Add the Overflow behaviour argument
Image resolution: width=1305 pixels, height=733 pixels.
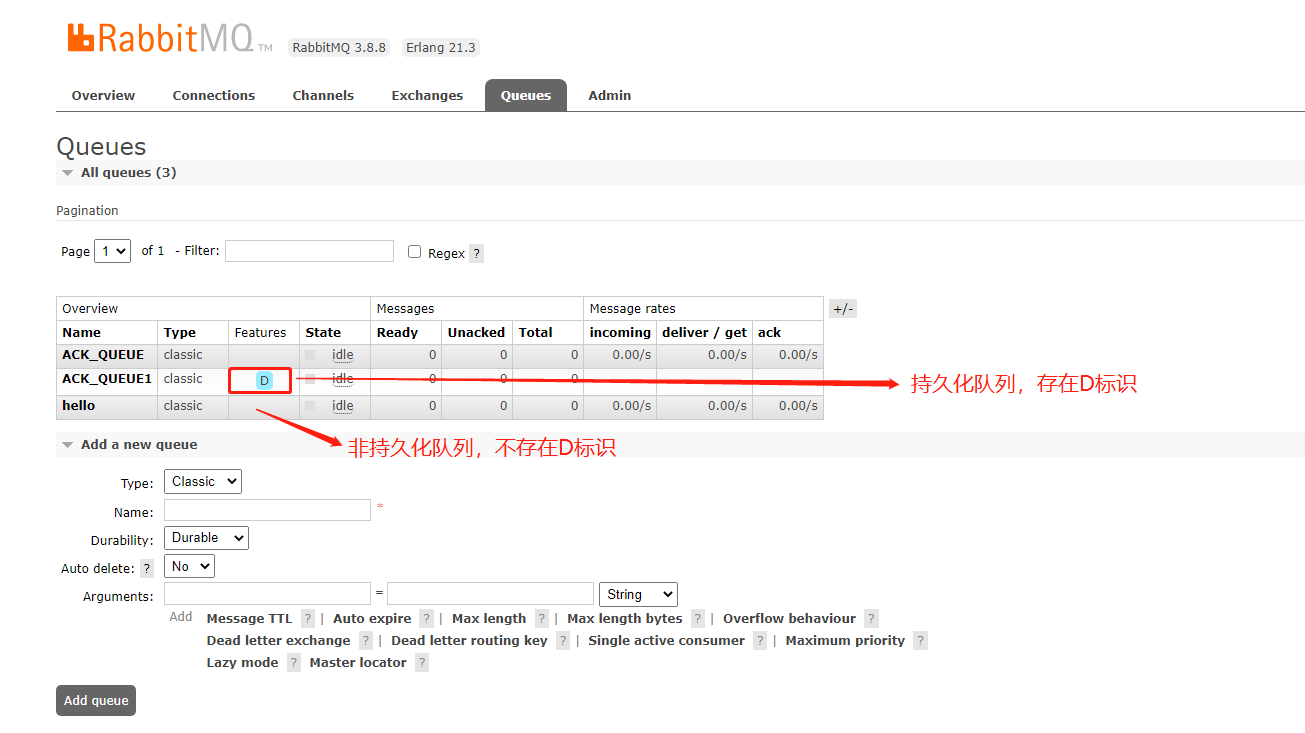789,619
